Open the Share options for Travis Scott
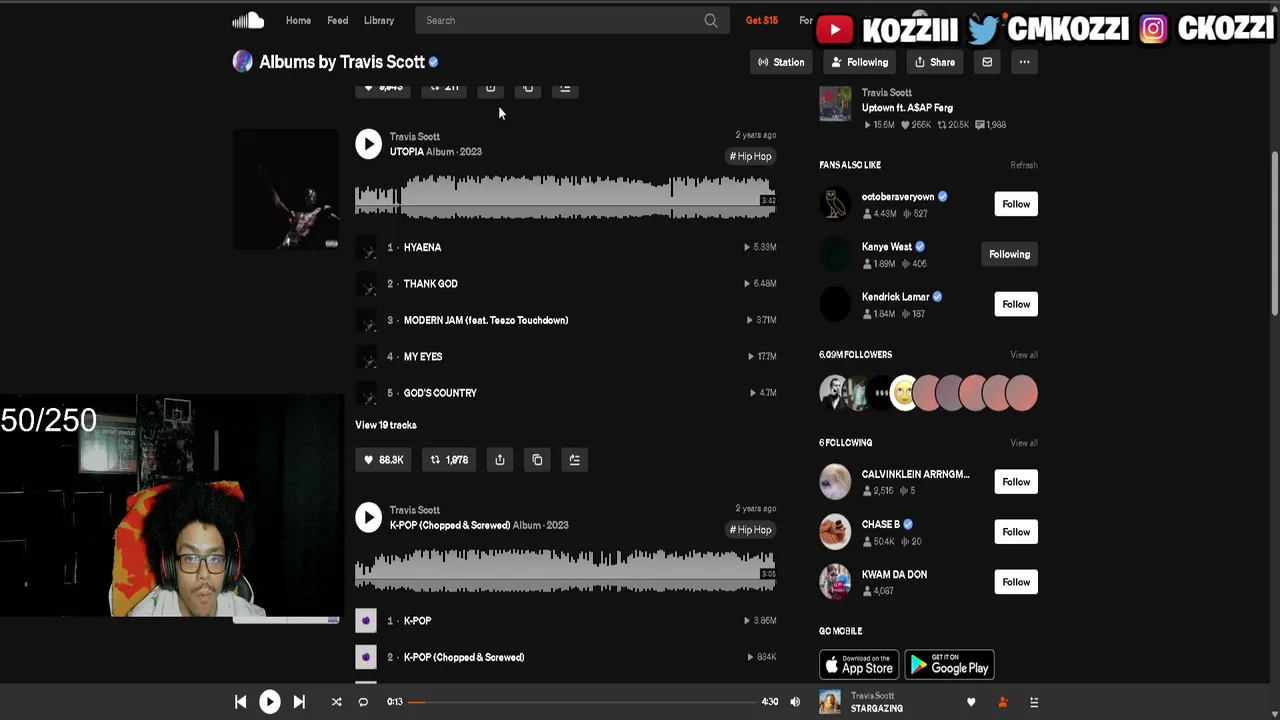Screen dimensions: 1280x720 pos(935,62)
